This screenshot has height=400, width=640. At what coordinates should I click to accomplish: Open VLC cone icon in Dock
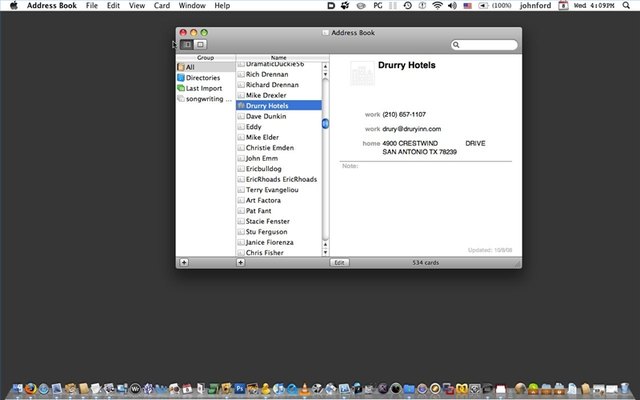[x=304, y=389]
